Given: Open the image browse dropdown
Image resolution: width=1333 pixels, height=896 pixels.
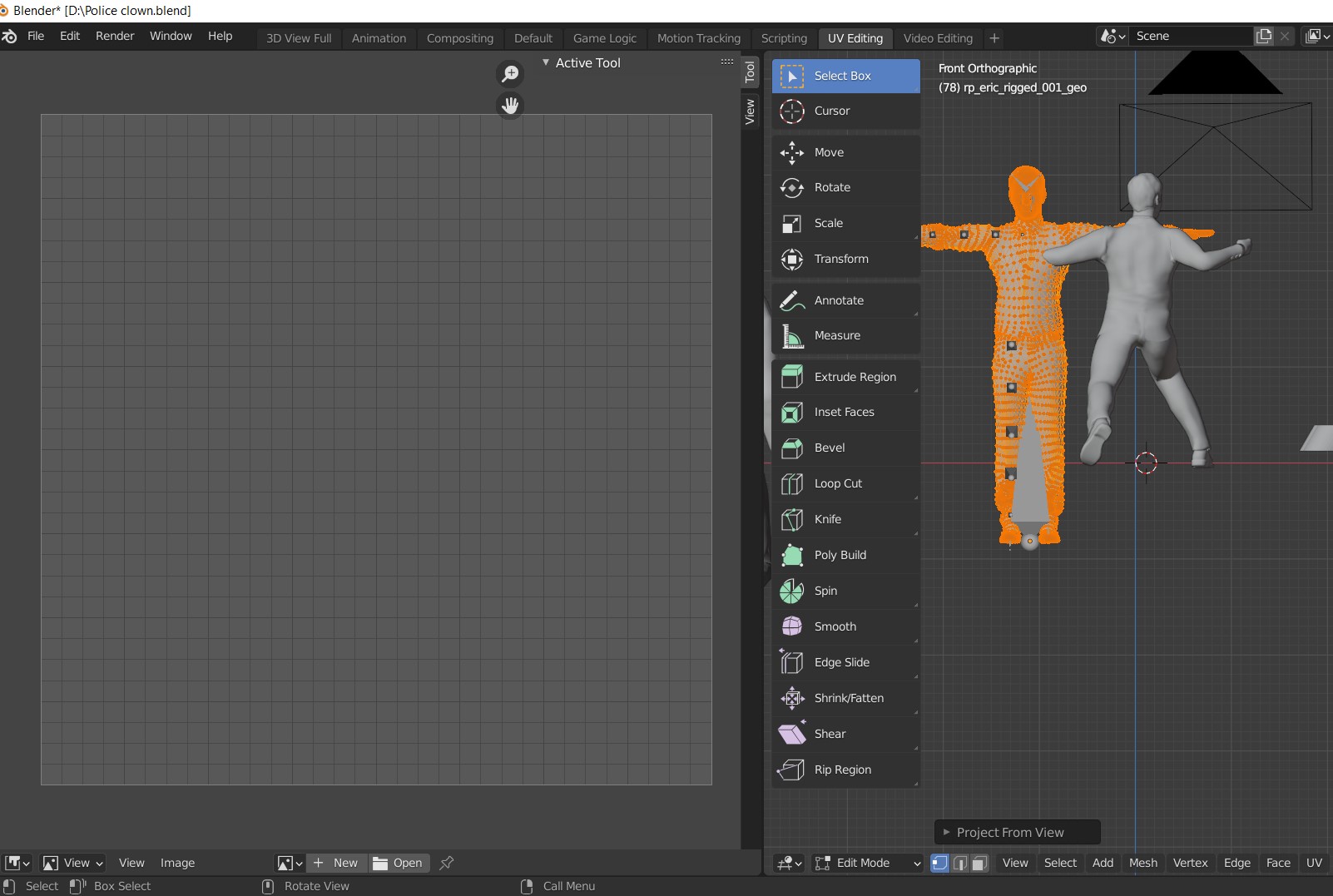Looking at the screenshot, I should (x=290, y=863).
